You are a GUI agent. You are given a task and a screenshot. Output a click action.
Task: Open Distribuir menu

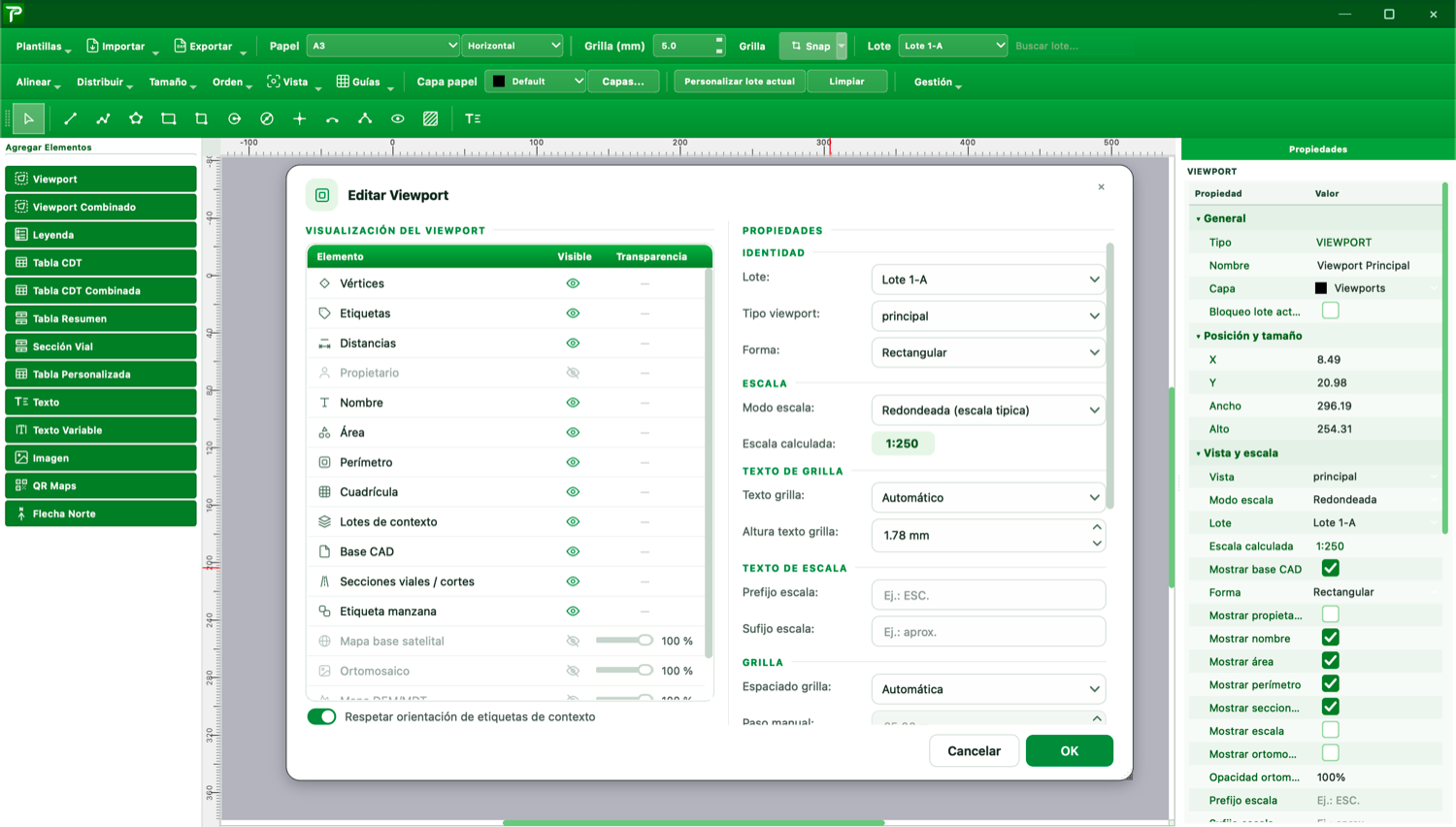(x=104, y=83)
